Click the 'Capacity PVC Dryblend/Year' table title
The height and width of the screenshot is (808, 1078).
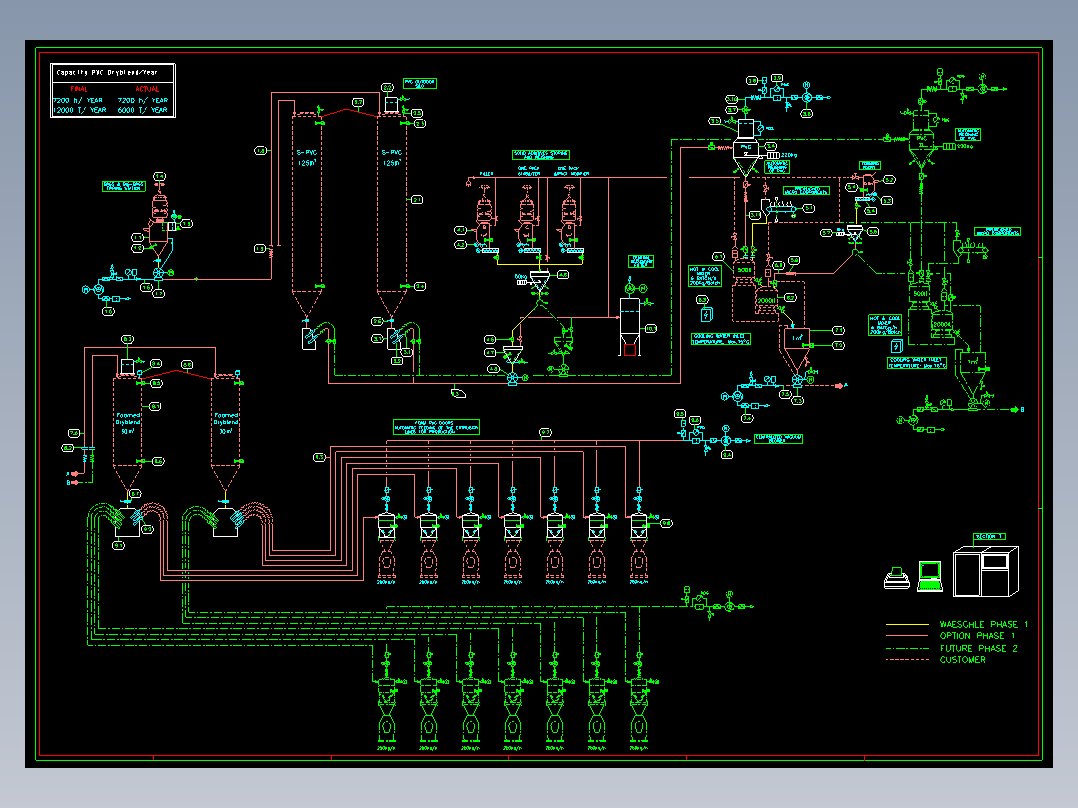[107, 72]
